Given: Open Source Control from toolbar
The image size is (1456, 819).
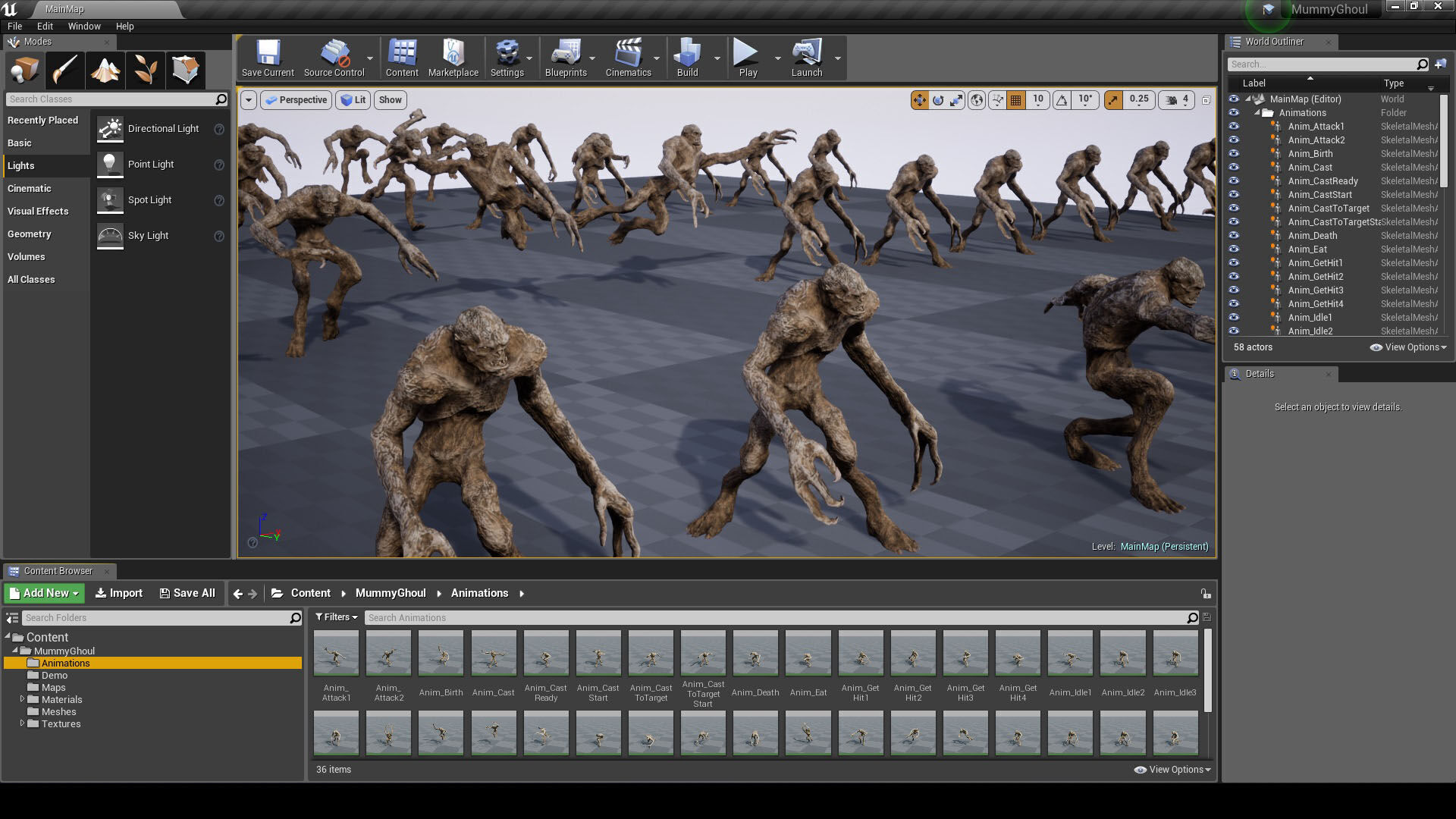Looking at the screenshot, I should tap(334, 58).
